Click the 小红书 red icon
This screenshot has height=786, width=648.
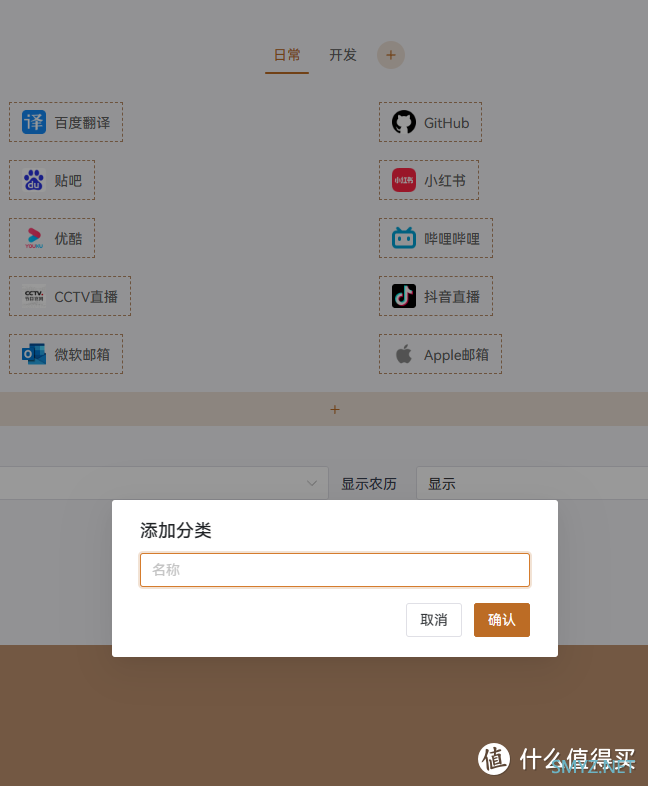pos(404,180)
